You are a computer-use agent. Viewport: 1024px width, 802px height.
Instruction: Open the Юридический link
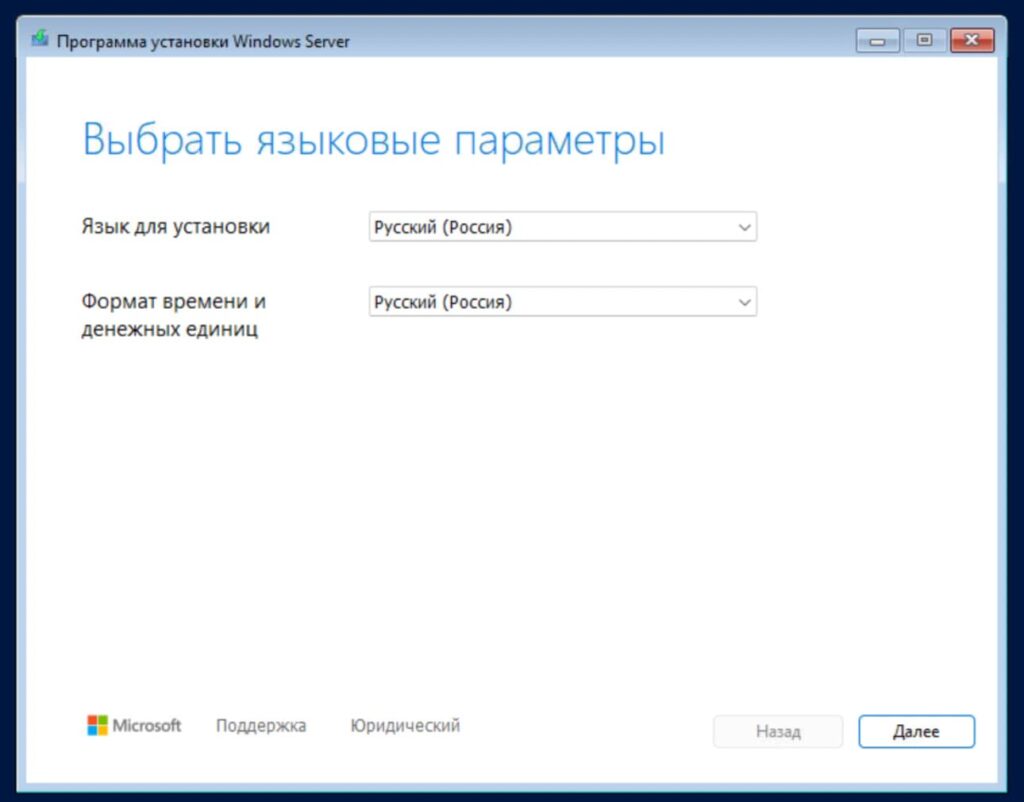tap(405, 726)
